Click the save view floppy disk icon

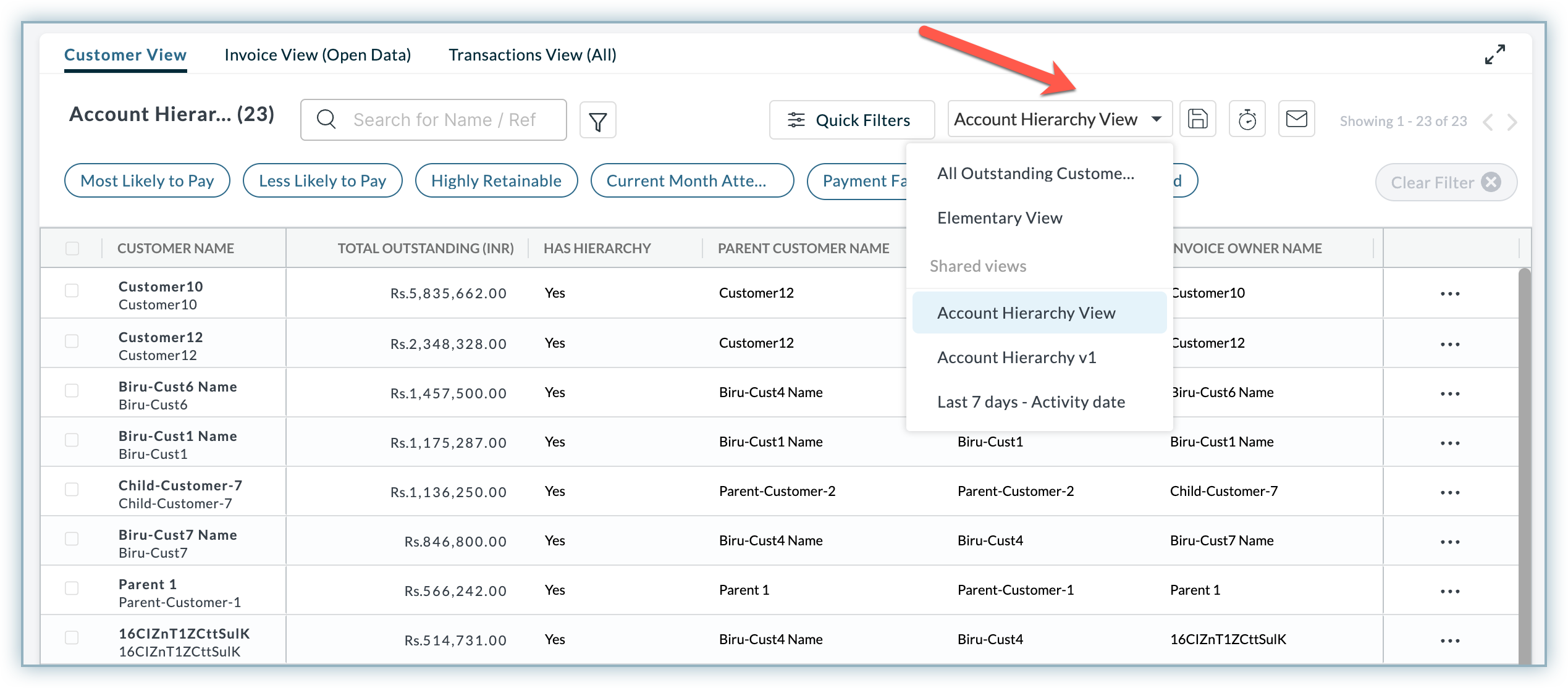click(1197, 119)
